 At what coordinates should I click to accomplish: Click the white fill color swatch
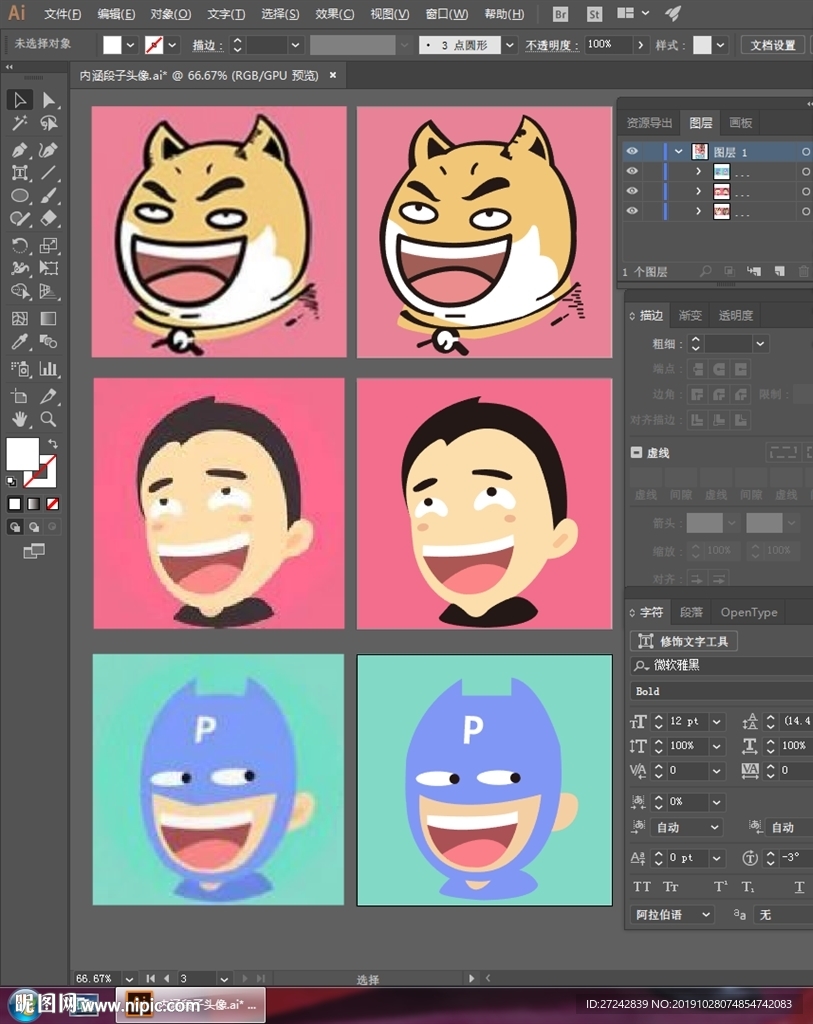[23, 453]
